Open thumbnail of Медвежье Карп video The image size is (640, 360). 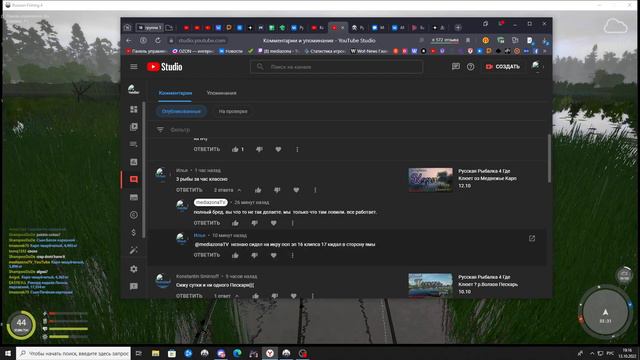(431, 180)
